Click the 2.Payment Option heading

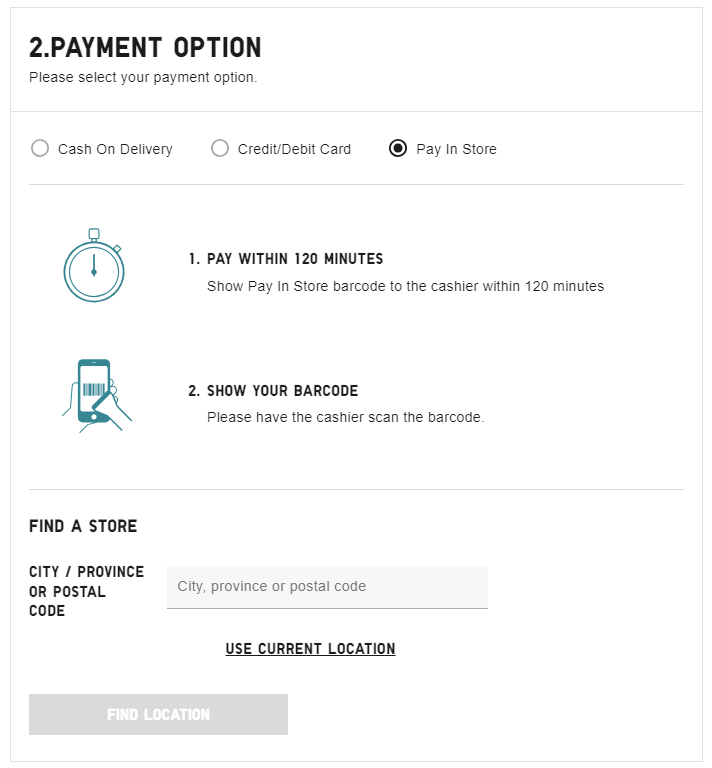145,47
